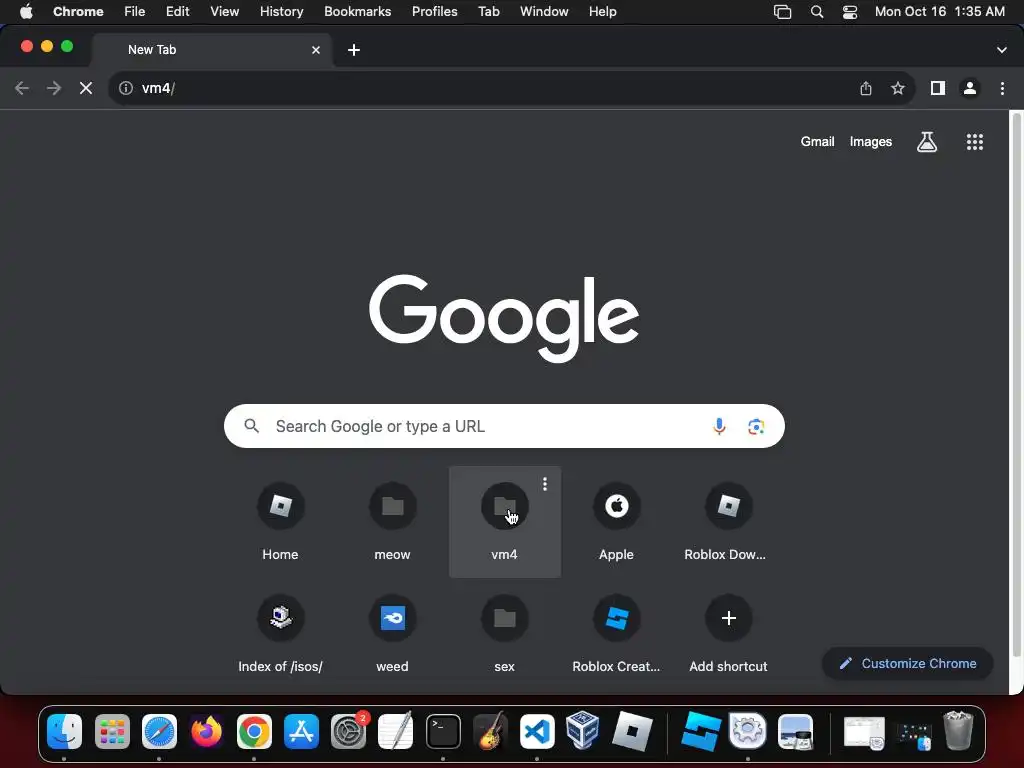The image size is (1024, 768).
Task: Select the New Tab tab
Action: [x=212, y=50]
